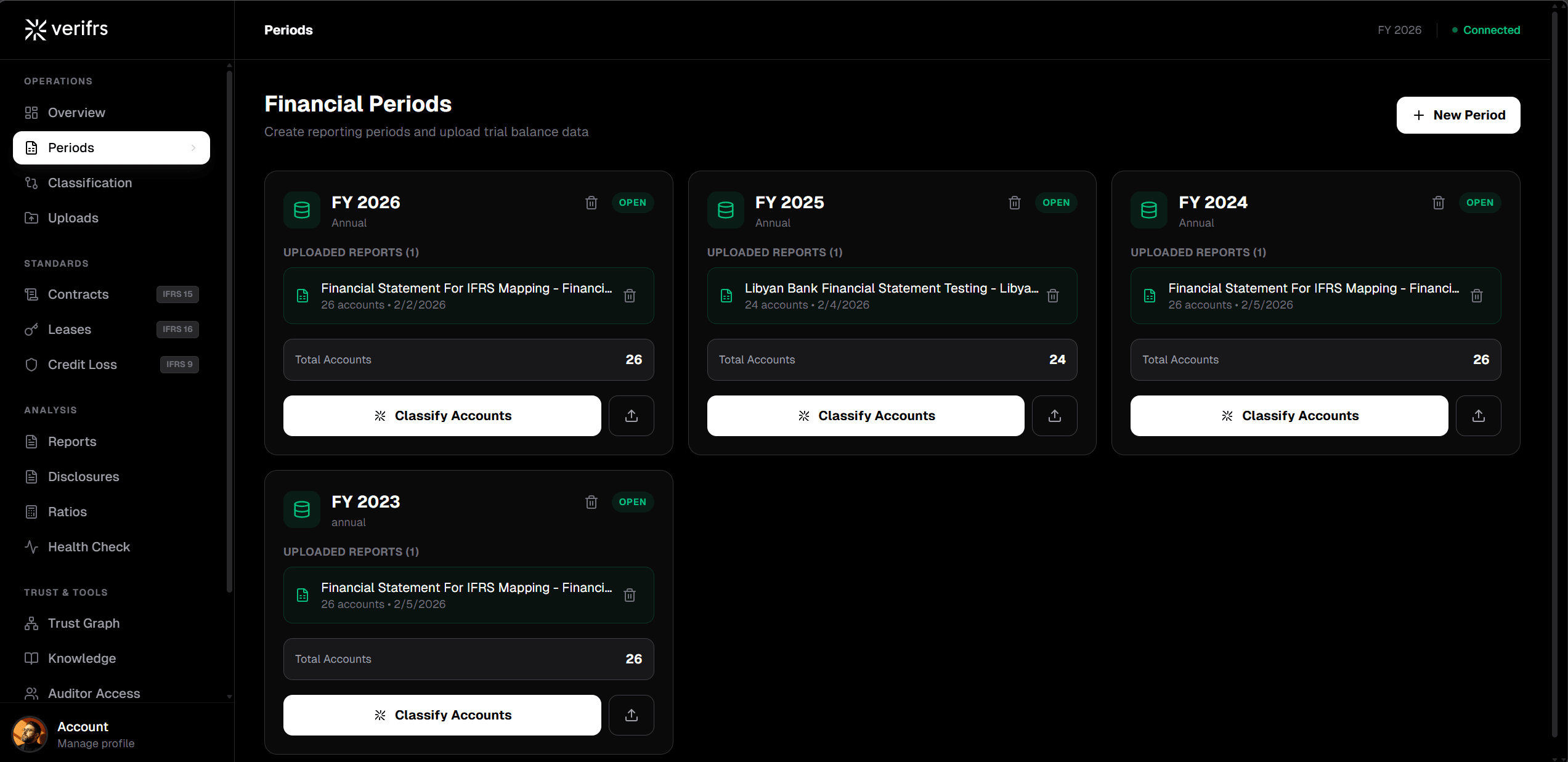
Task: Go to Leases IFRS 16 section
Action: pyautogui.click(x=70, y=330)
